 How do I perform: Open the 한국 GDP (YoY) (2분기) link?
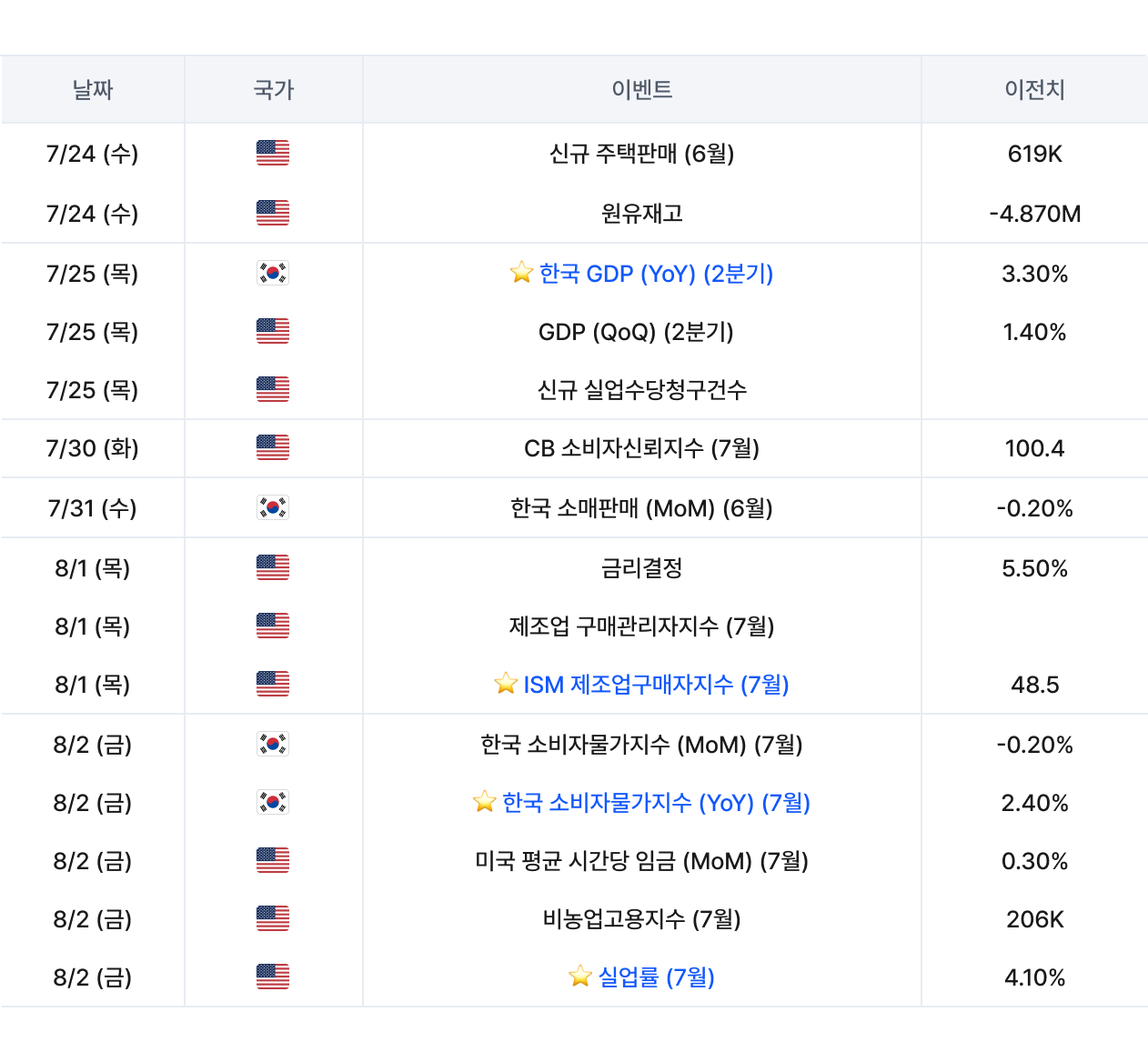656,274
